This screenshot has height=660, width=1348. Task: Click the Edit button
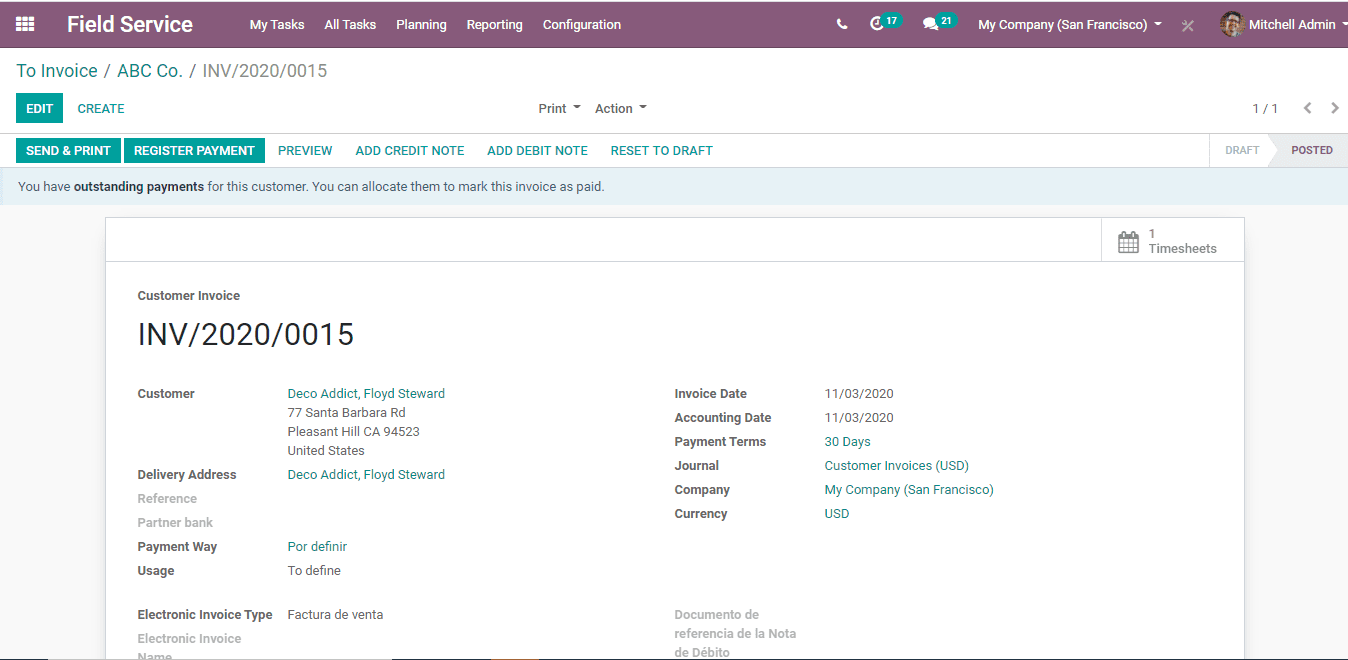39,108
